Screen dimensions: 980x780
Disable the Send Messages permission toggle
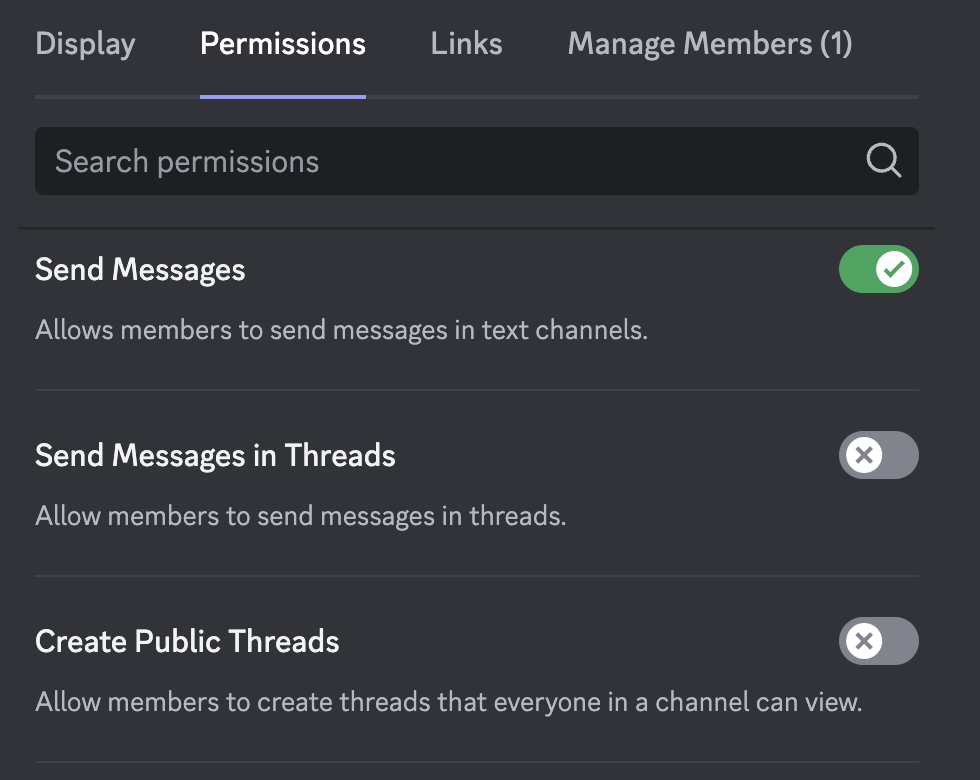pyautogui.click(x=879, y=269)
